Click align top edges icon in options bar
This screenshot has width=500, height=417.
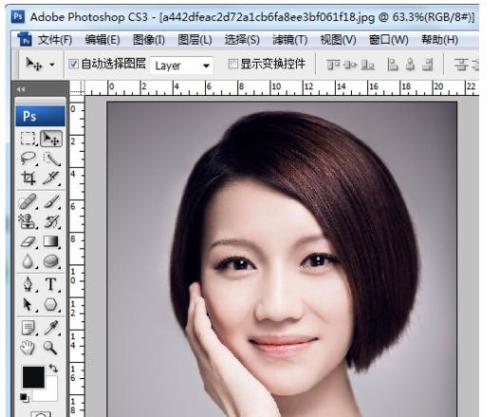click(333, 65)
